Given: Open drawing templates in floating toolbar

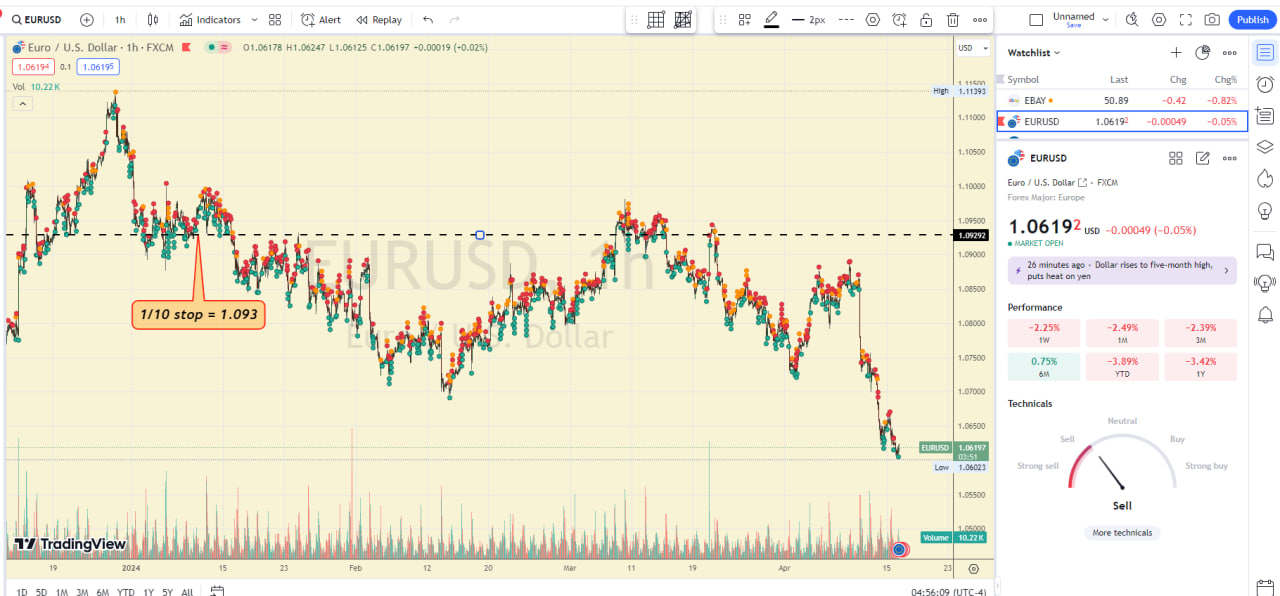Looking at the screenshot, I should (x=744, y=20).
